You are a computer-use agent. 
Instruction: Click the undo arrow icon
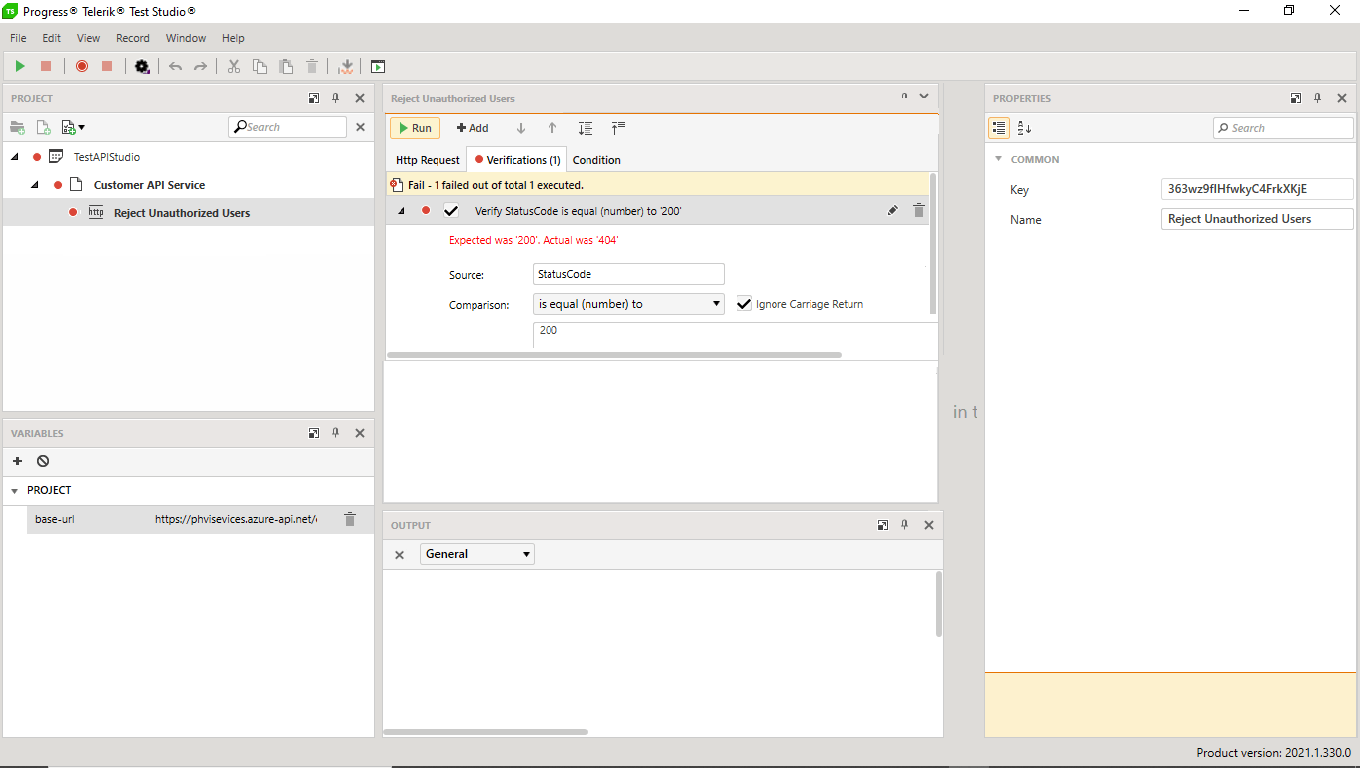[x=176, y=66]
